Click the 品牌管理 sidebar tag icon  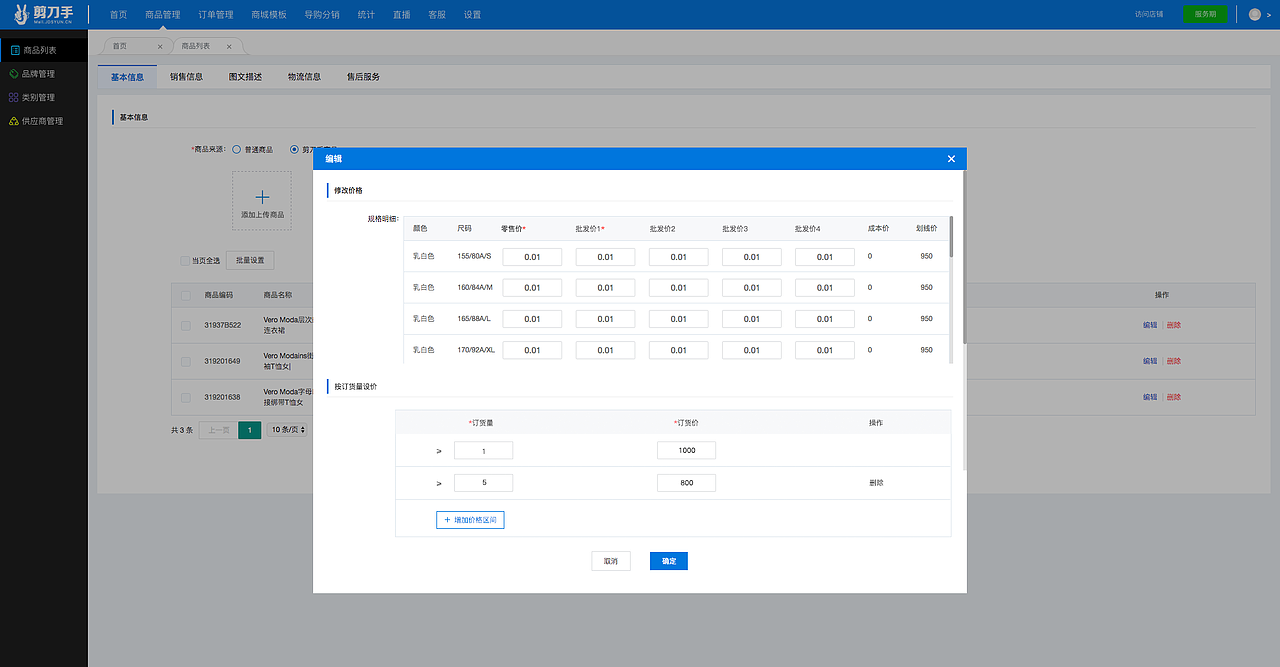tap(13, 74)
